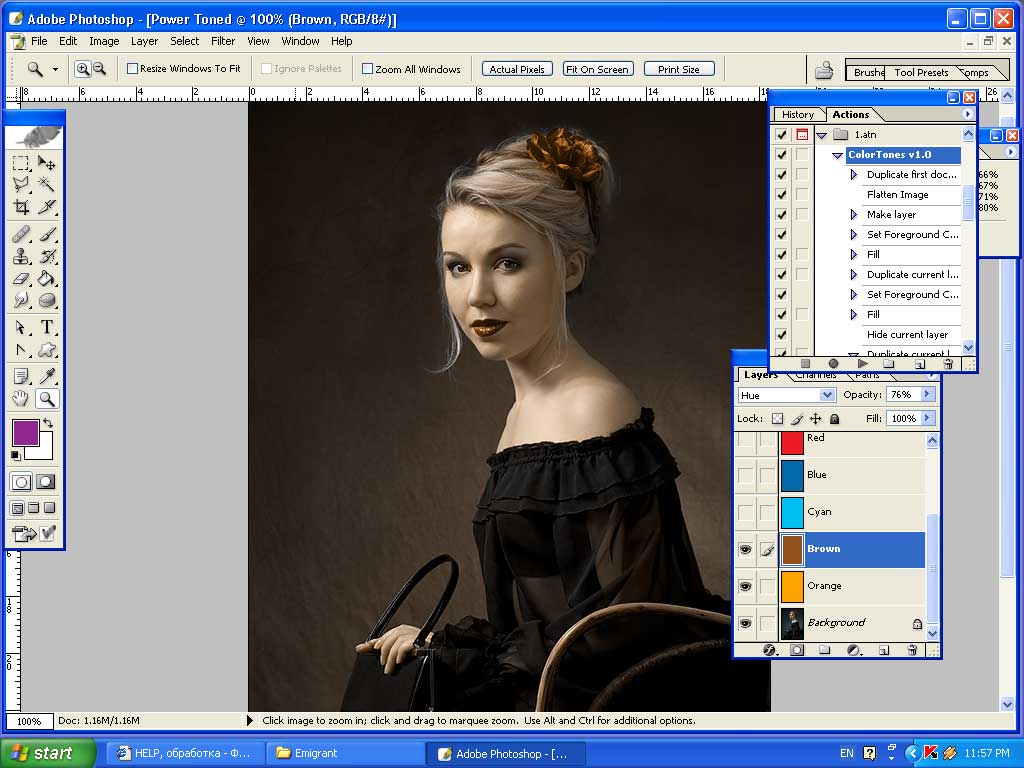
Task: Hide the Orange layer
Action: (x=745, y=586)
